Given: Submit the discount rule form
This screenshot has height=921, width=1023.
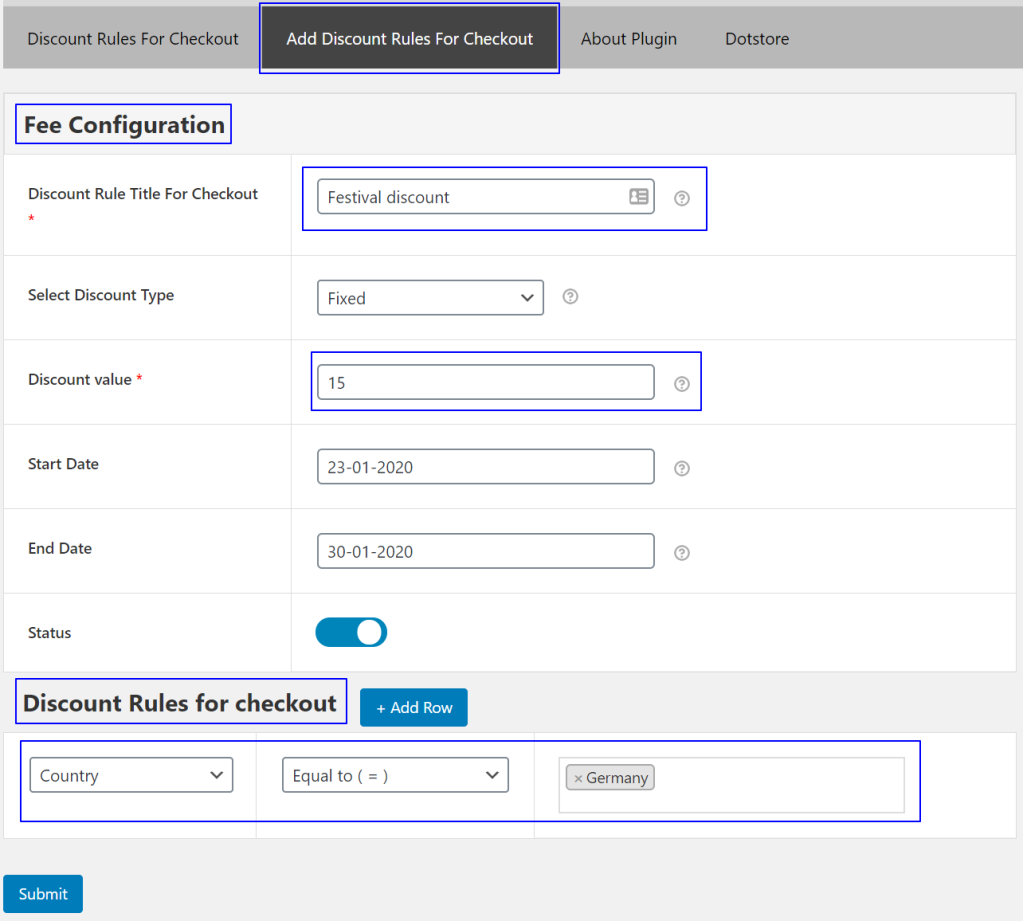Looking at the screenshot, I should coord(43,894).
